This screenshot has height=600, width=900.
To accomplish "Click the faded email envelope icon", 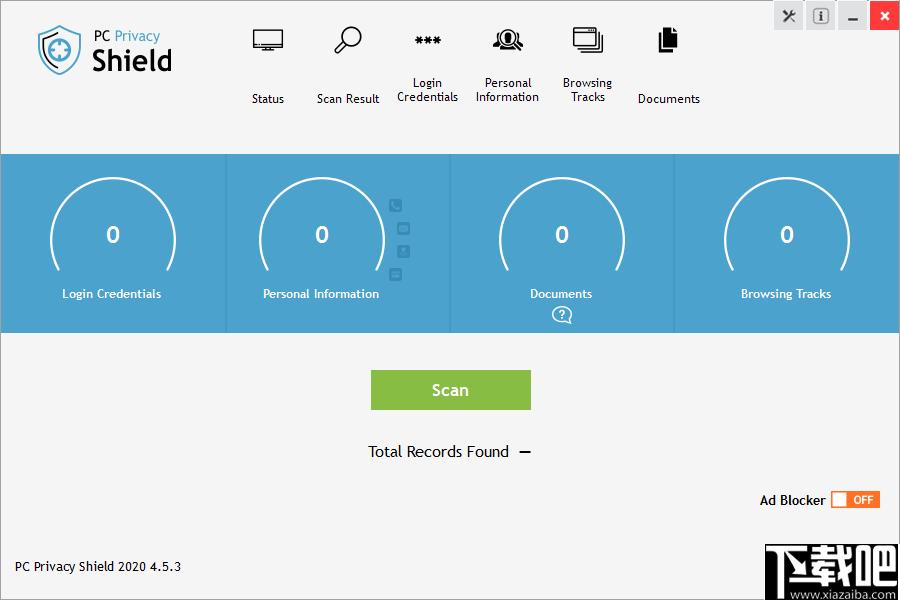I will coord(404,229).
